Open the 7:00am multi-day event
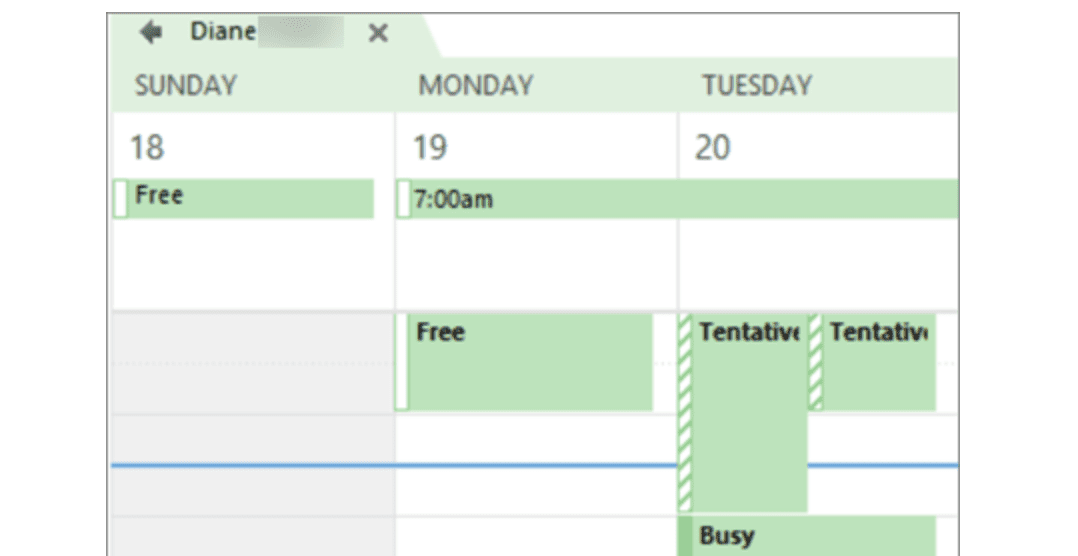This screenshot has height=556, width=1078. pos(677,199)
